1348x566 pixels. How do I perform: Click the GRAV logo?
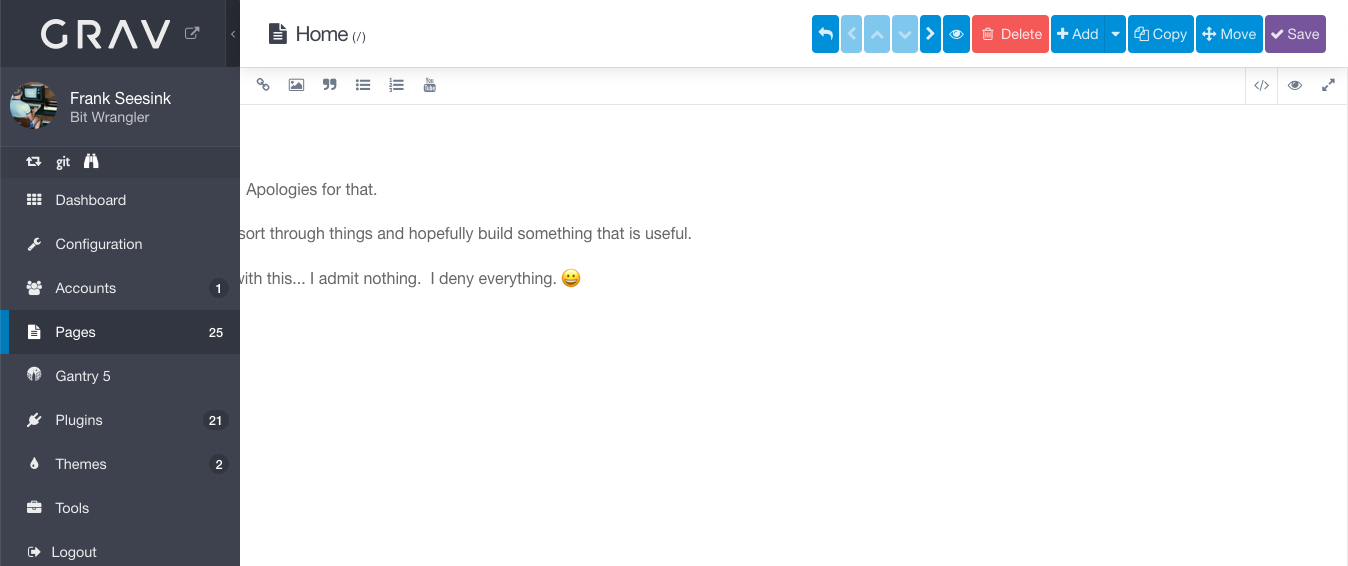[x=105, y=35]
